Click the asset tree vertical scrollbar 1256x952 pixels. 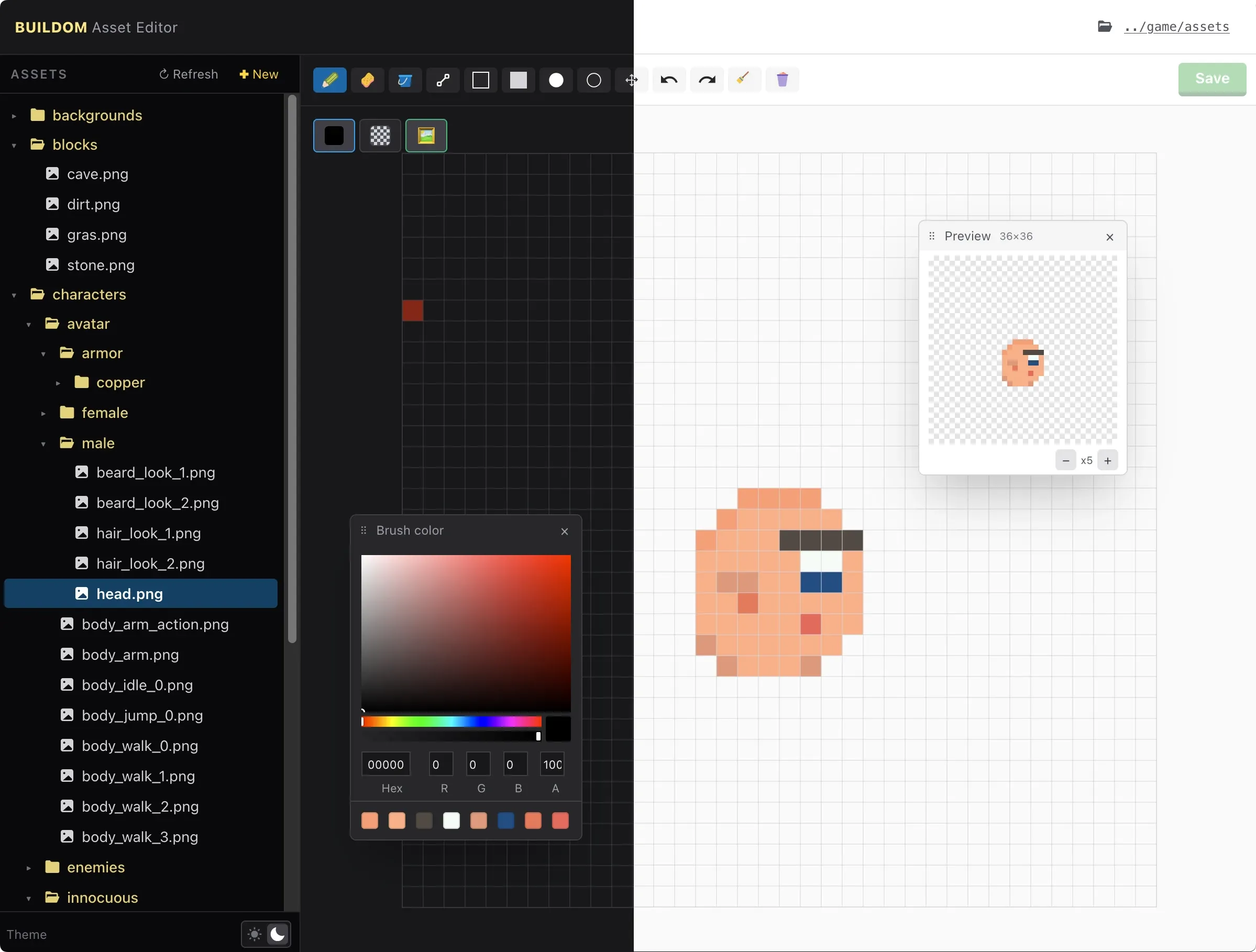pyautogui.click(x=292, y=369)
